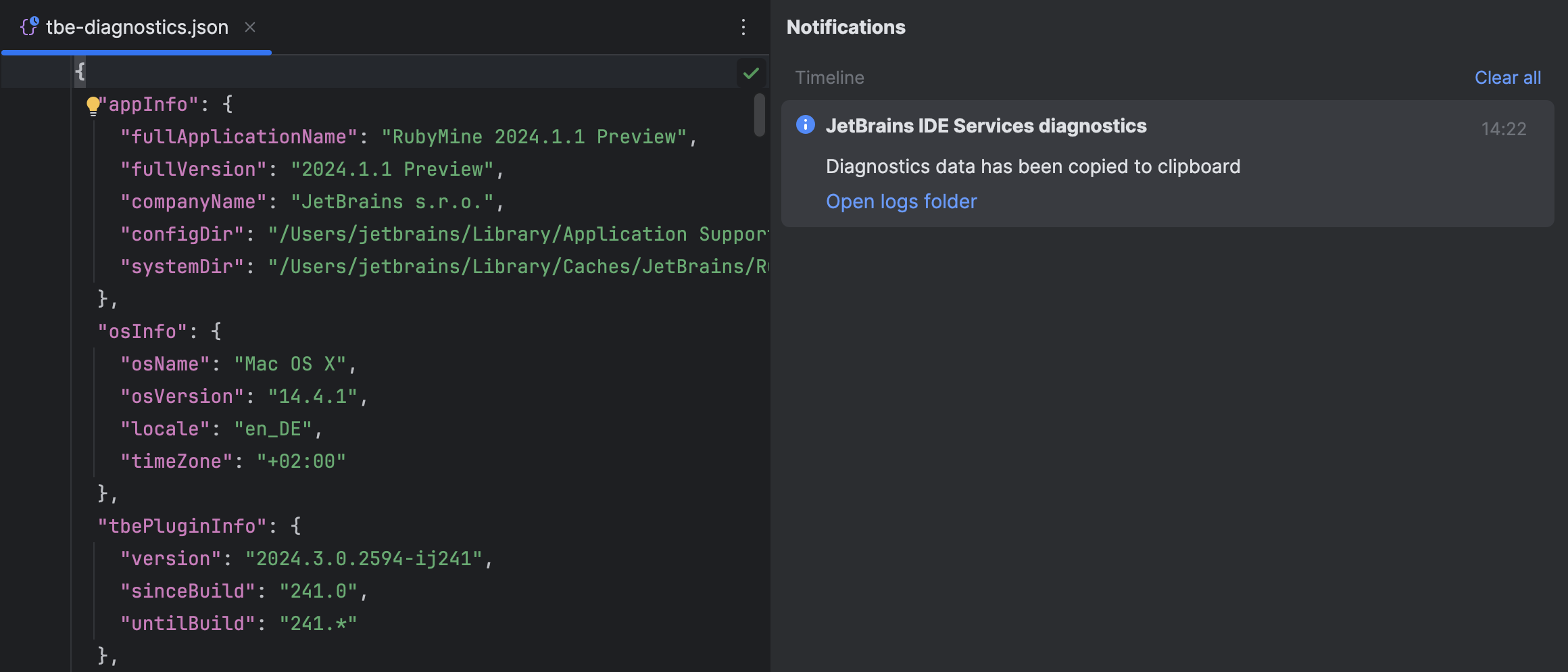Close the tbe-diagnostics.json tab

click(250, 28)
